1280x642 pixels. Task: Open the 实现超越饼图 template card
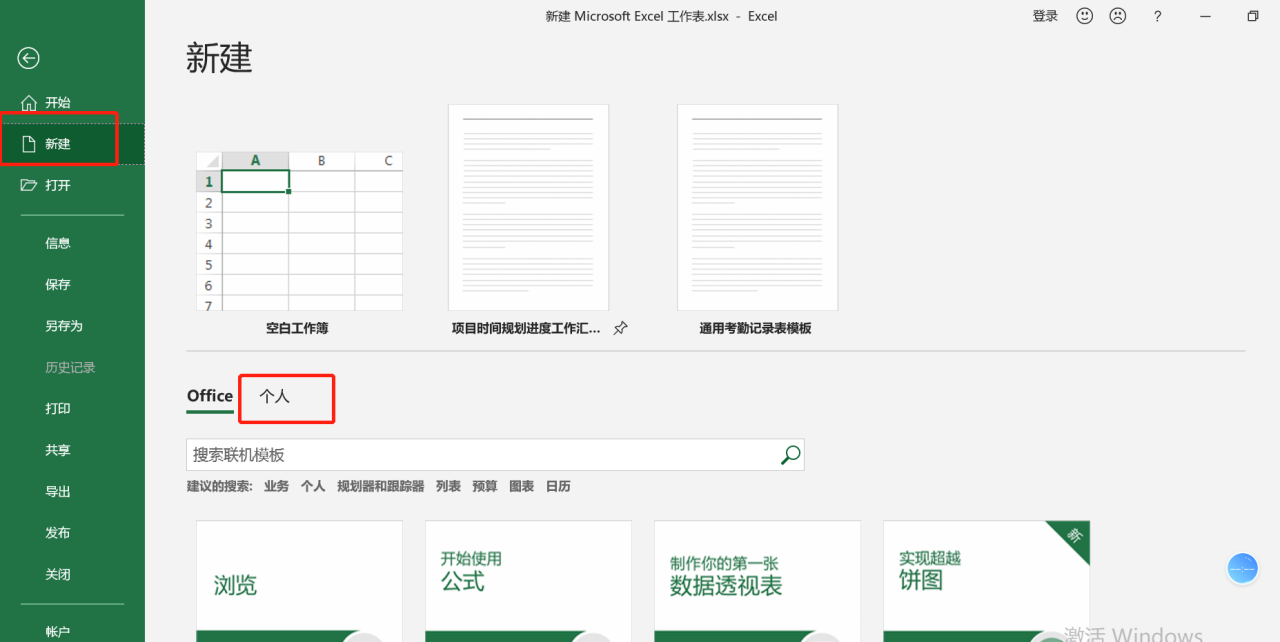pyautogui.click(x=986, y=581)
